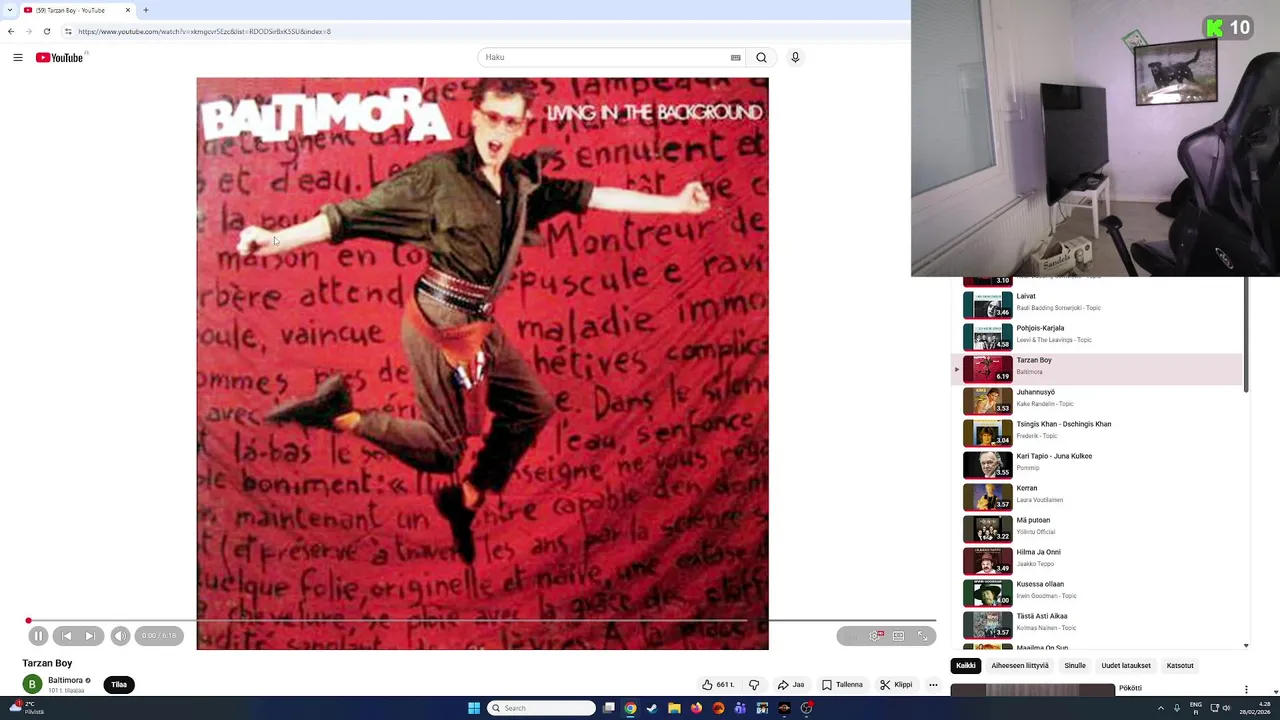Open the weather widget on taskbar

point(25,708)
